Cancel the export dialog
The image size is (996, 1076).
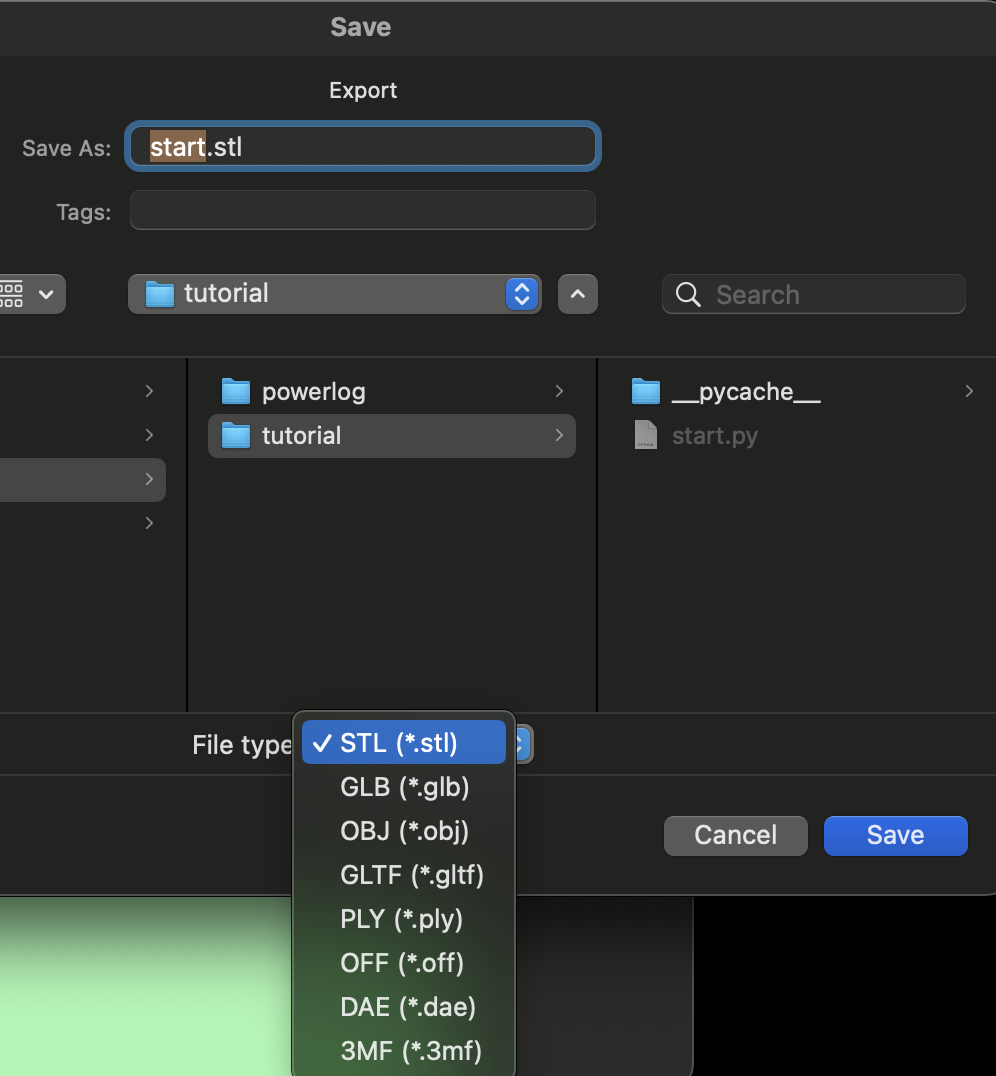(x=735, y=835)
